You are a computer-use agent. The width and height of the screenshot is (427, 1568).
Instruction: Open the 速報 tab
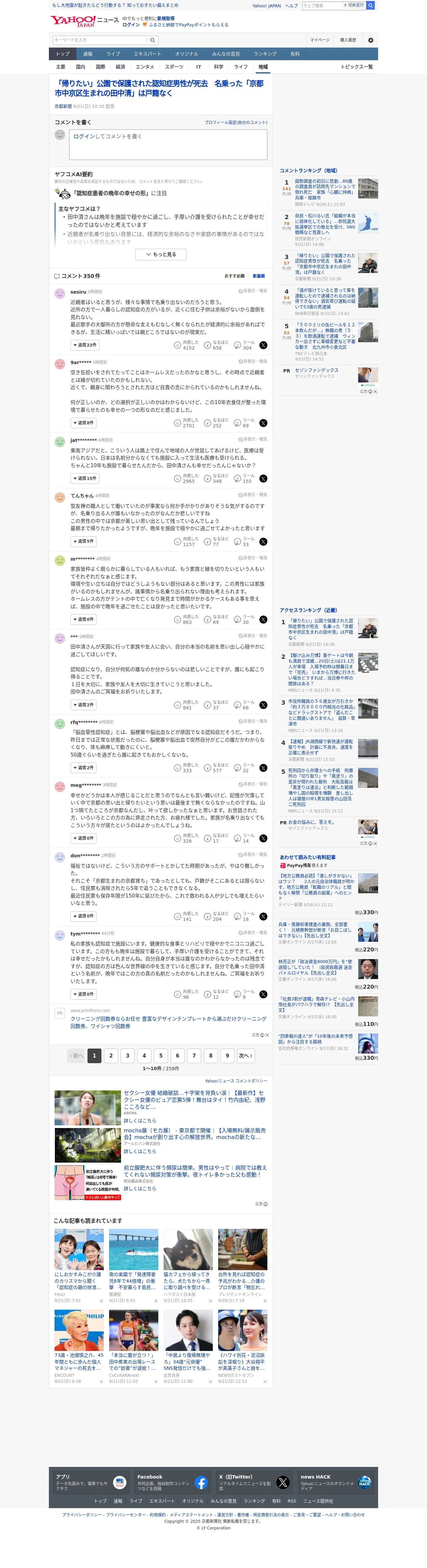click(x=88, y=54)
